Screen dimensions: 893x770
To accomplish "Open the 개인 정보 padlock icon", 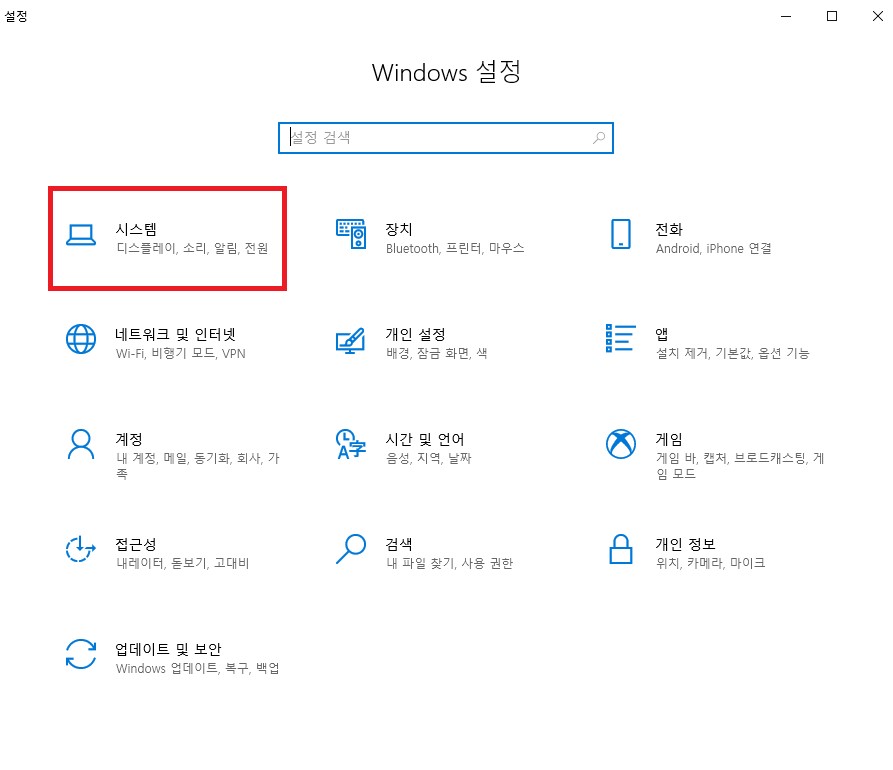I will (x=621, y=549).
